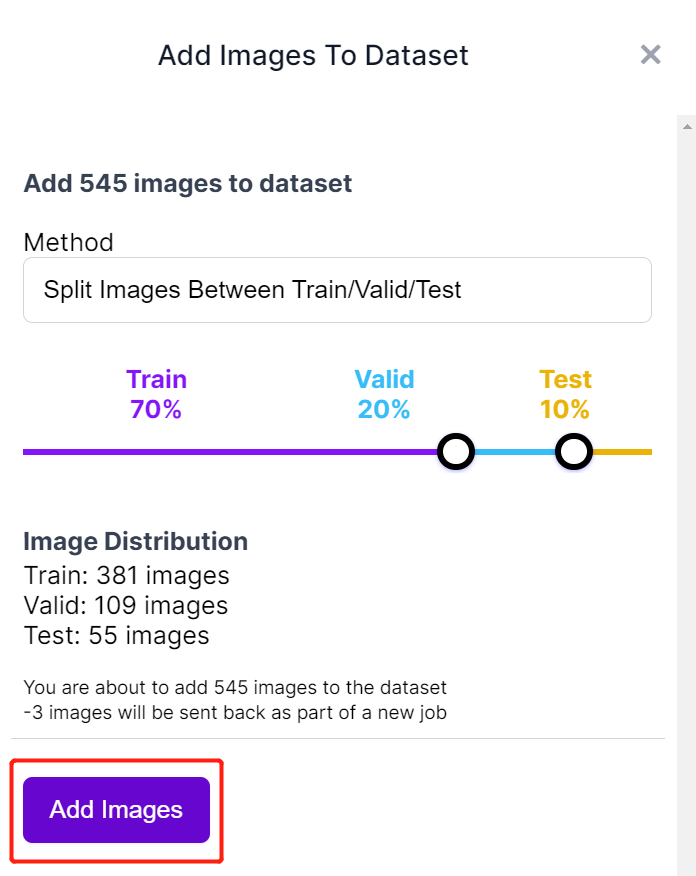Click the blue Valid portion of the slider
Image resolution: width=696 pixels, height=876 pixels.
click(x=515, y=452)
